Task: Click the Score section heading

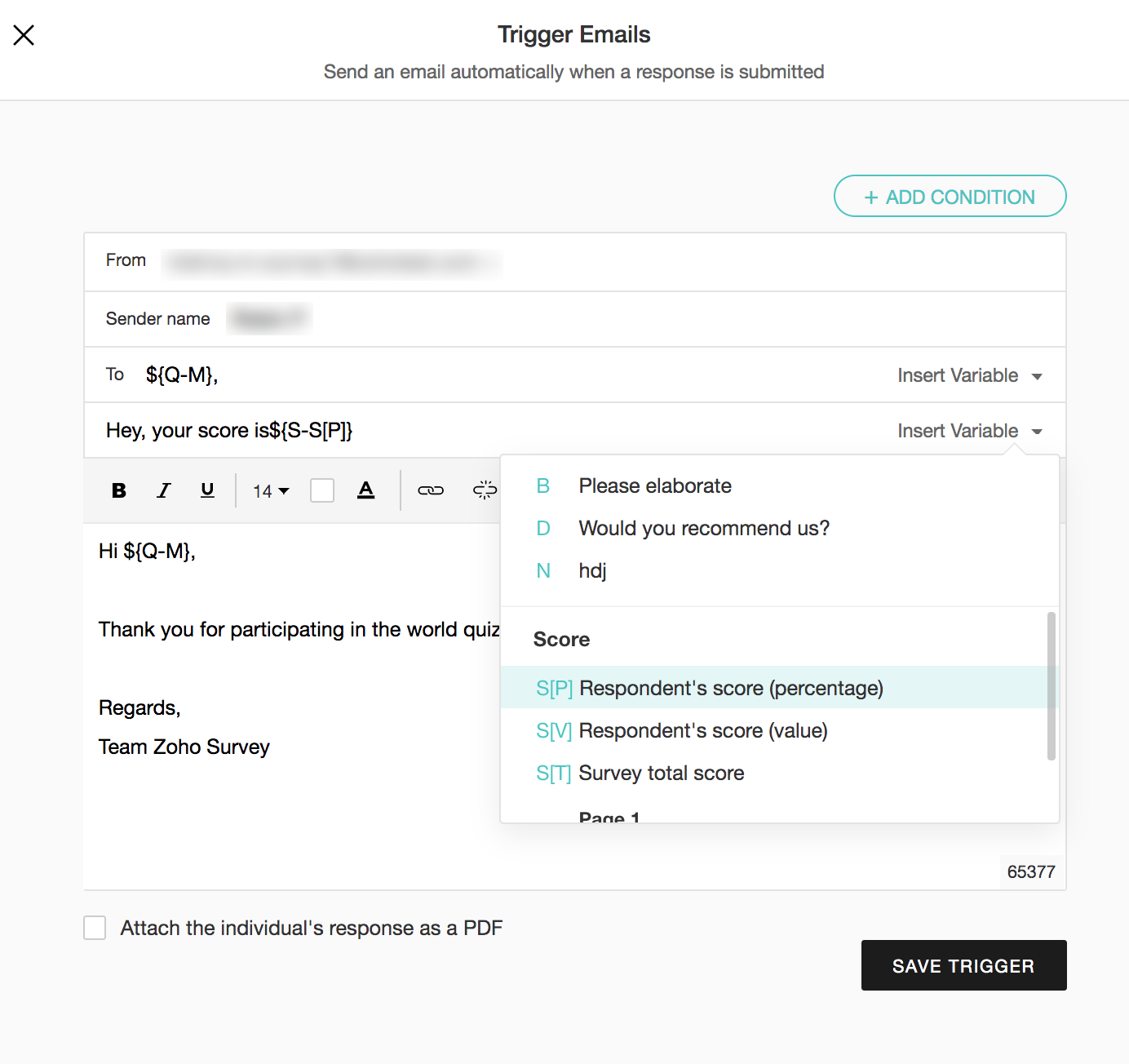Action: (561, 639)
